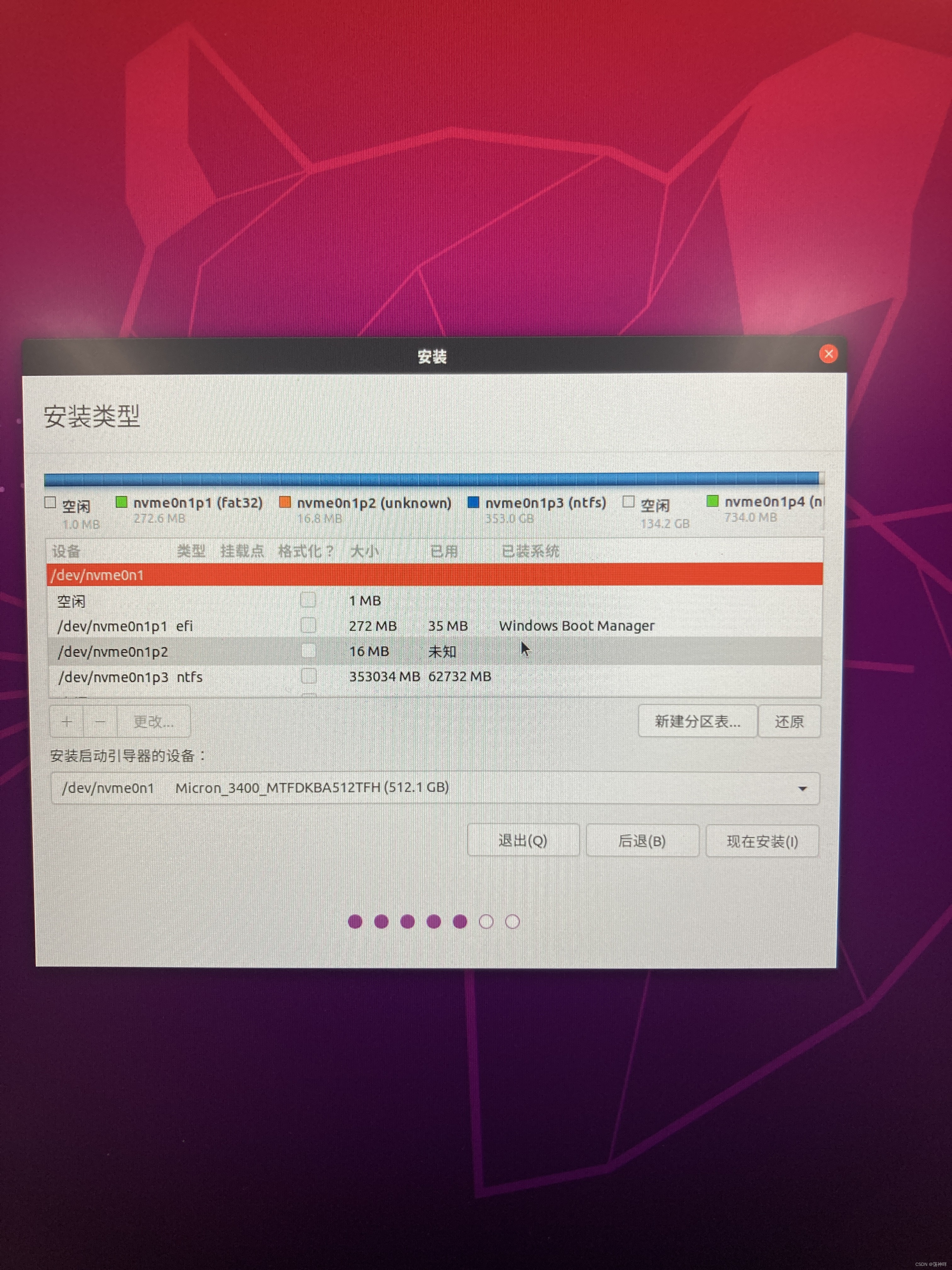The width and height of the screenshot is (952, 1270).
Task: Toggle format checkbox for nvme0n1p3 ntfs
Action: click(309, 676)
